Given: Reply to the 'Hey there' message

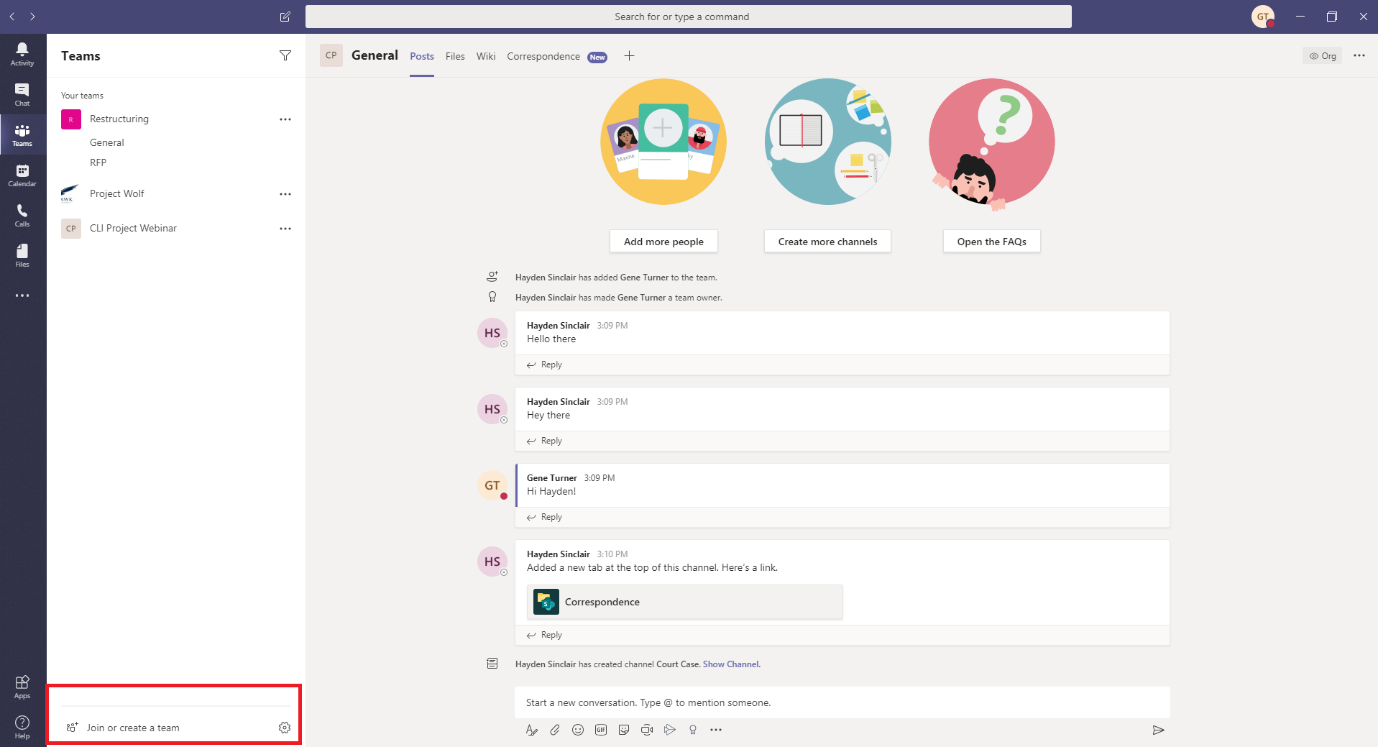Looking at the screenshot, I should click(545, 441).
